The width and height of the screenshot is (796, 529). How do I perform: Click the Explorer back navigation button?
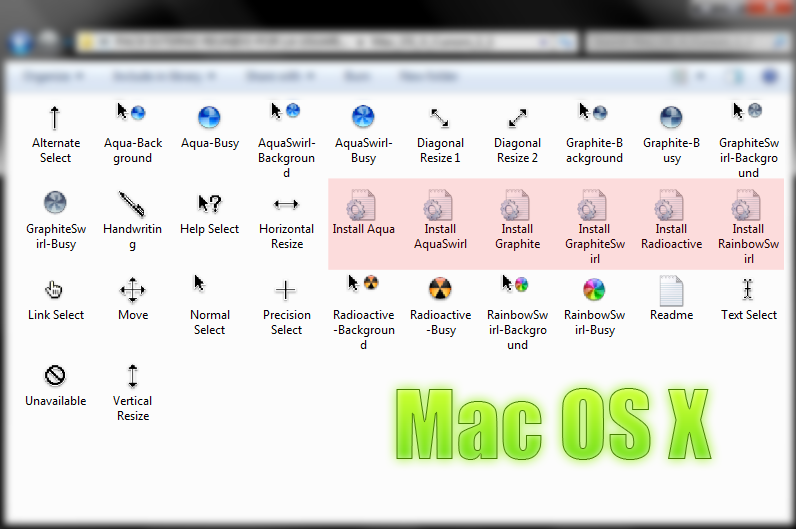coord(20,42)
